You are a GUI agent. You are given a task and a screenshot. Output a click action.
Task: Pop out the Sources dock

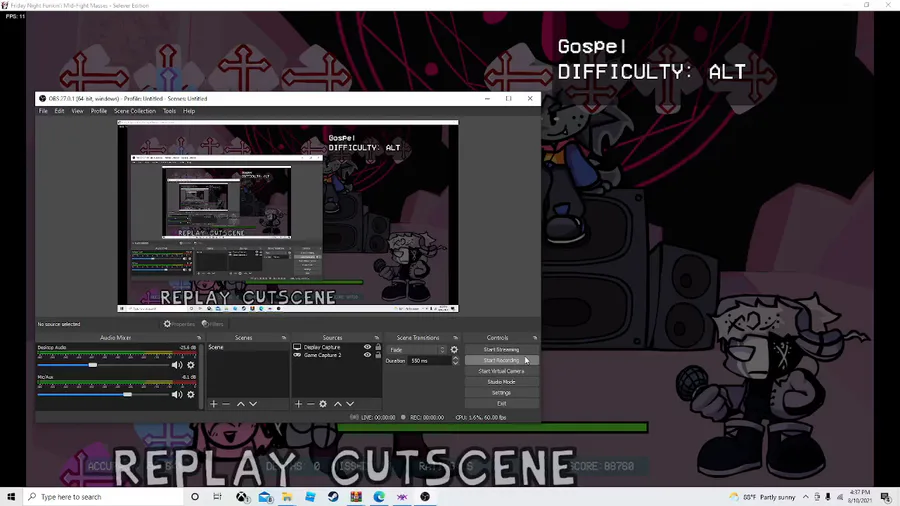377,338
